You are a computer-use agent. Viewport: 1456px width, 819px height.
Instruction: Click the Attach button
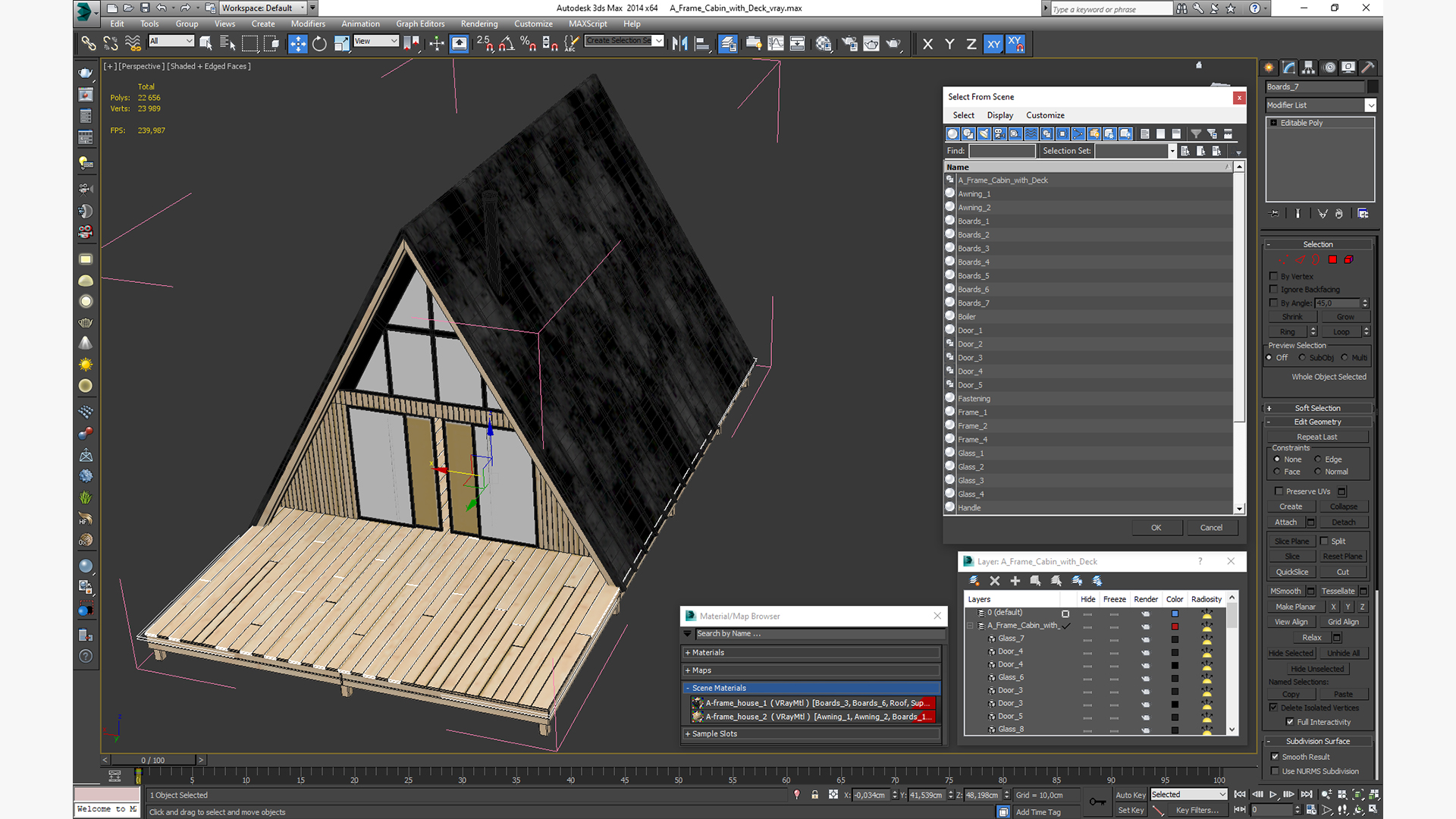pyautogui.click(x=1285, y=522)
